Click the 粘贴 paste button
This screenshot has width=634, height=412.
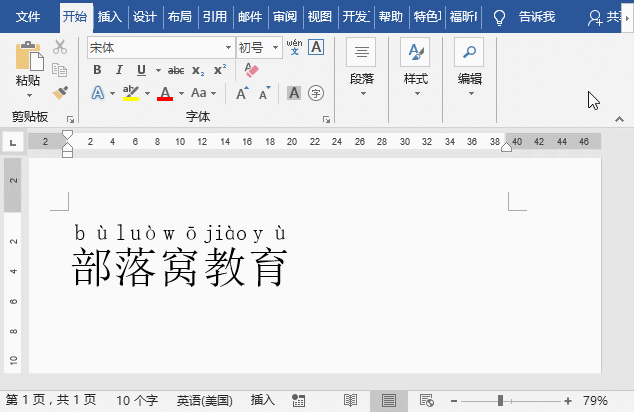pyautogui.click(x=28, y=69)
